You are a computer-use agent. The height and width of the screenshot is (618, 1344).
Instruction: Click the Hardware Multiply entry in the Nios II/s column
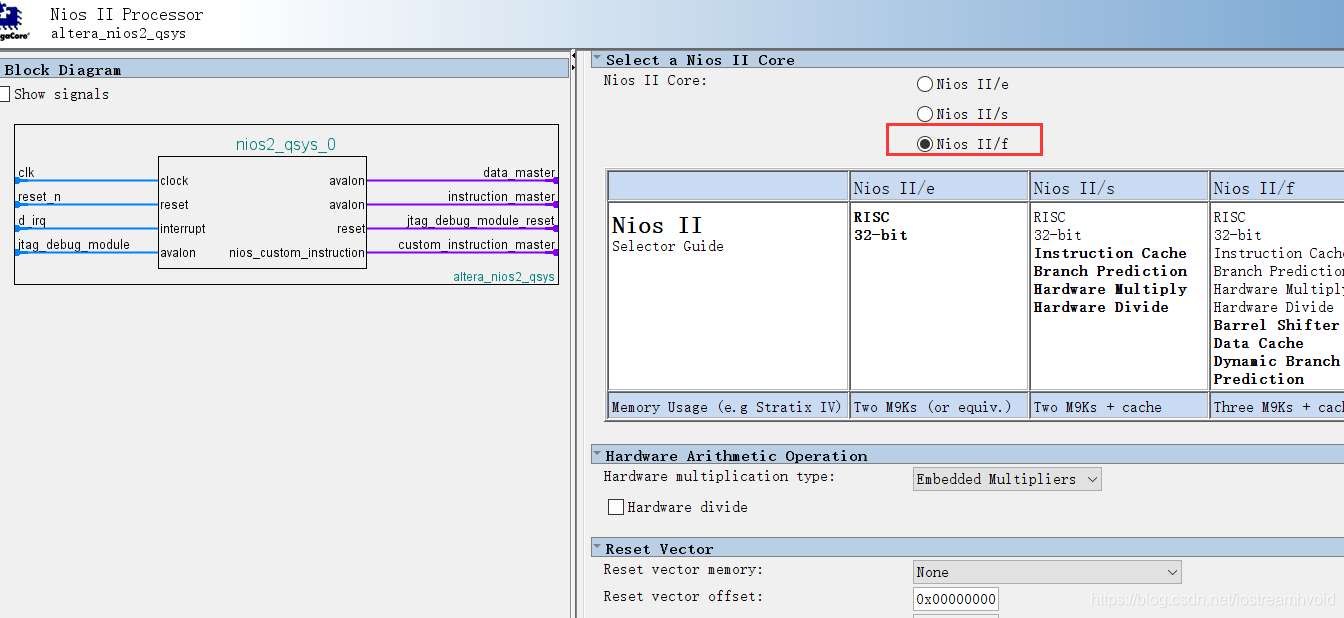pos(1110,289)
